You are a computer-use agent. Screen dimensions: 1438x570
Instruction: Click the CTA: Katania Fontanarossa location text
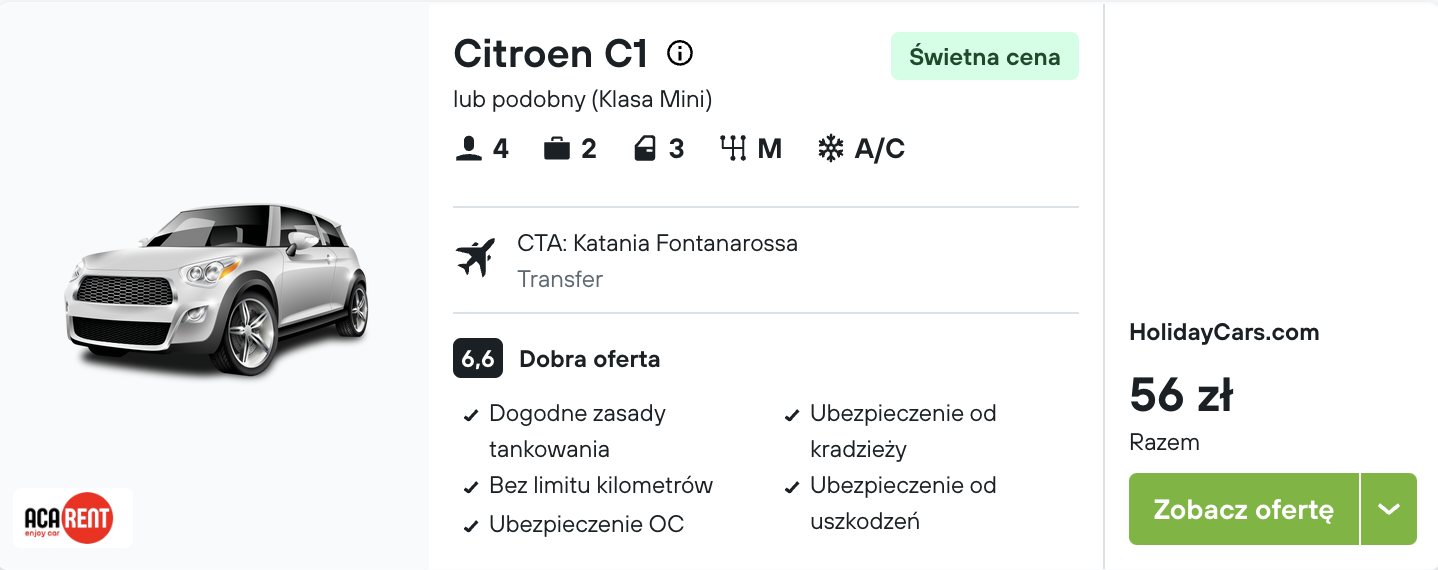tap(657, 243)
